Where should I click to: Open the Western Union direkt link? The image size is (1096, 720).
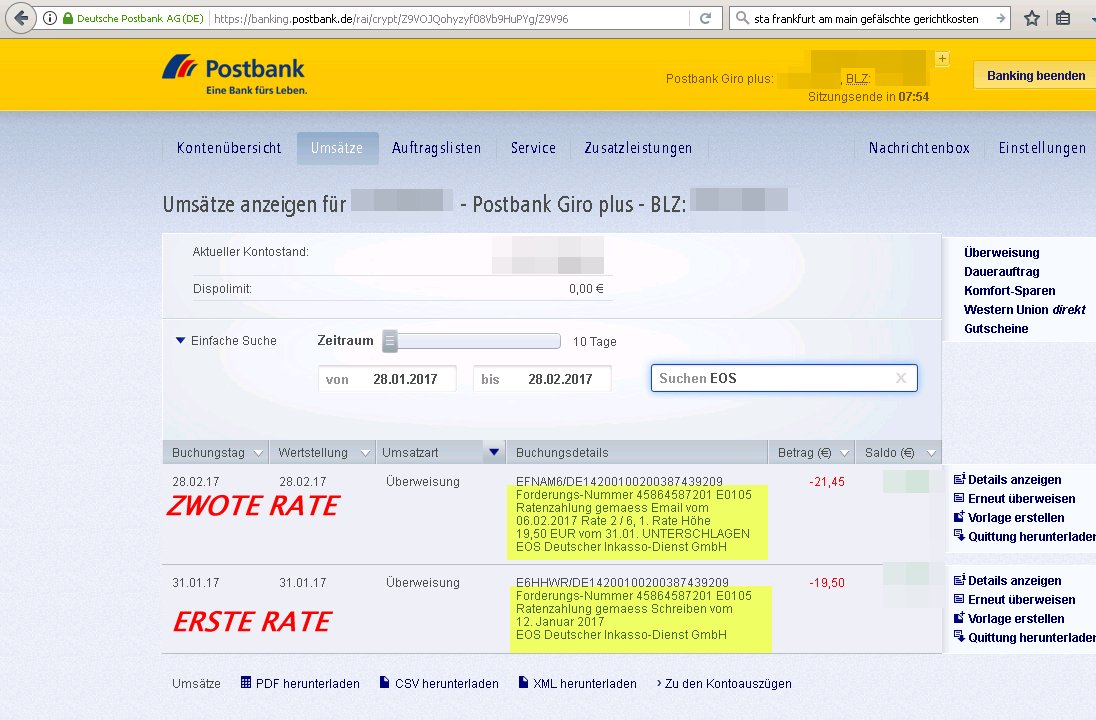point(1025,309)
